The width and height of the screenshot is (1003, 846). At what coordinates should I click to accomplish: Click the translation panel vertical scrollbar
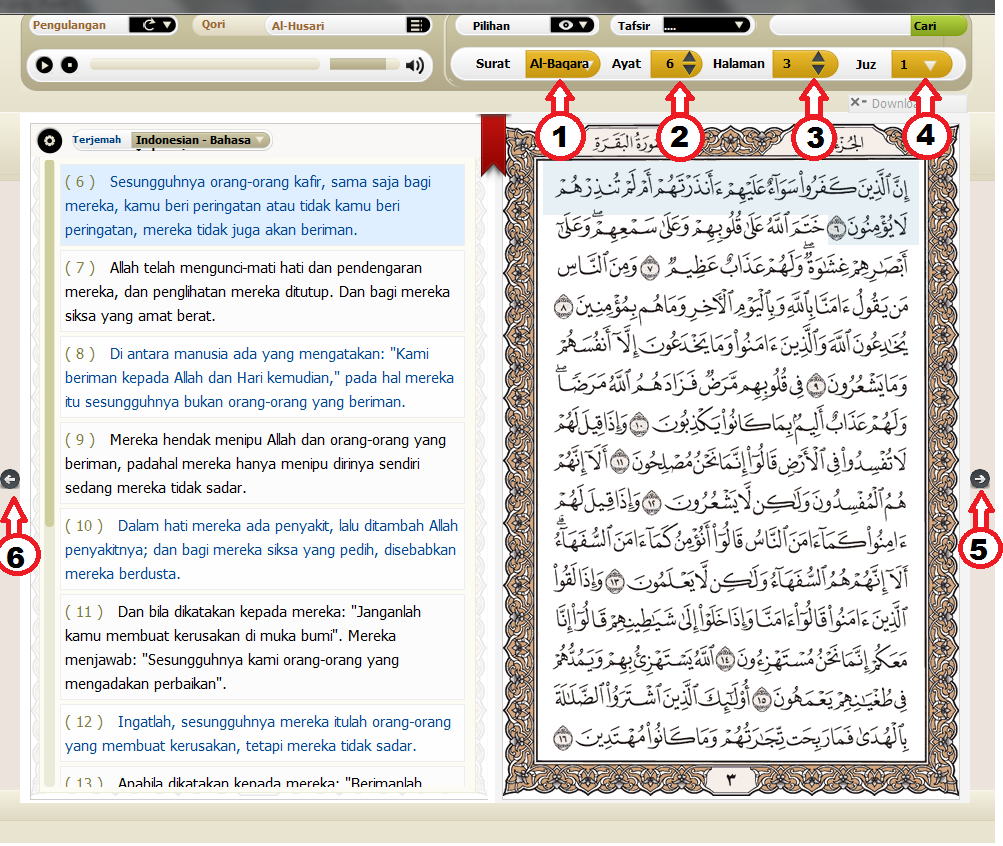(49, 342)
